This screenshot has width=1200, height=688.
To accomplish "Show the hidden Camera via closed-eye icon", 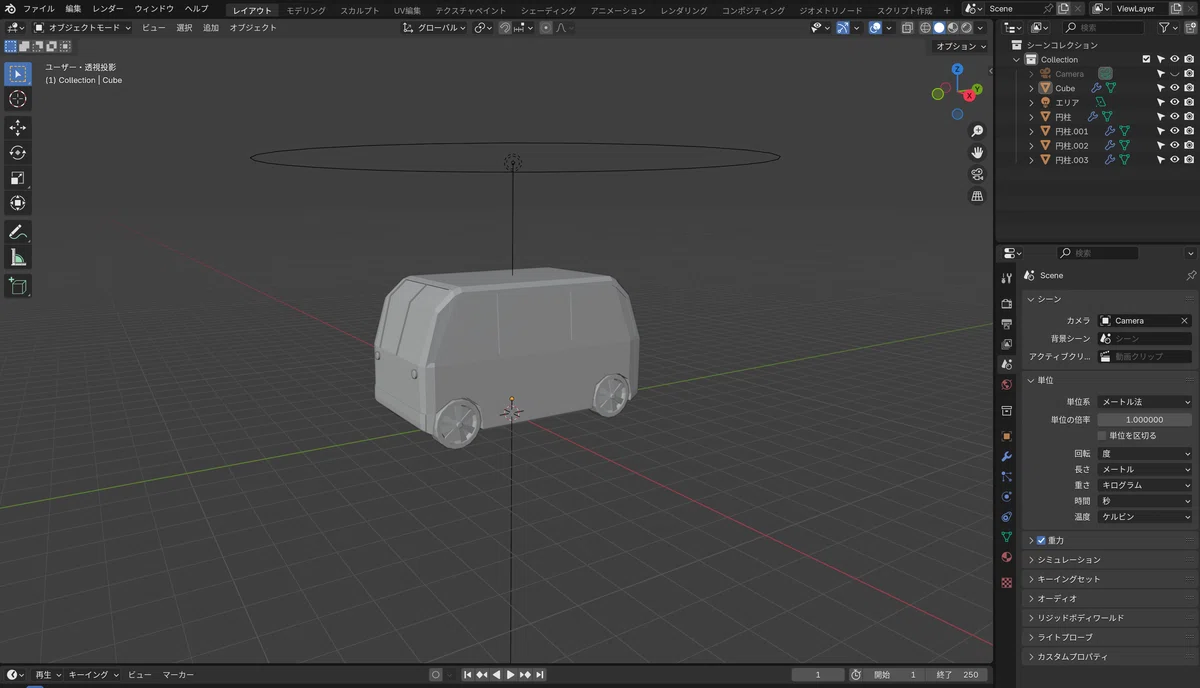I will [1175, 74].
